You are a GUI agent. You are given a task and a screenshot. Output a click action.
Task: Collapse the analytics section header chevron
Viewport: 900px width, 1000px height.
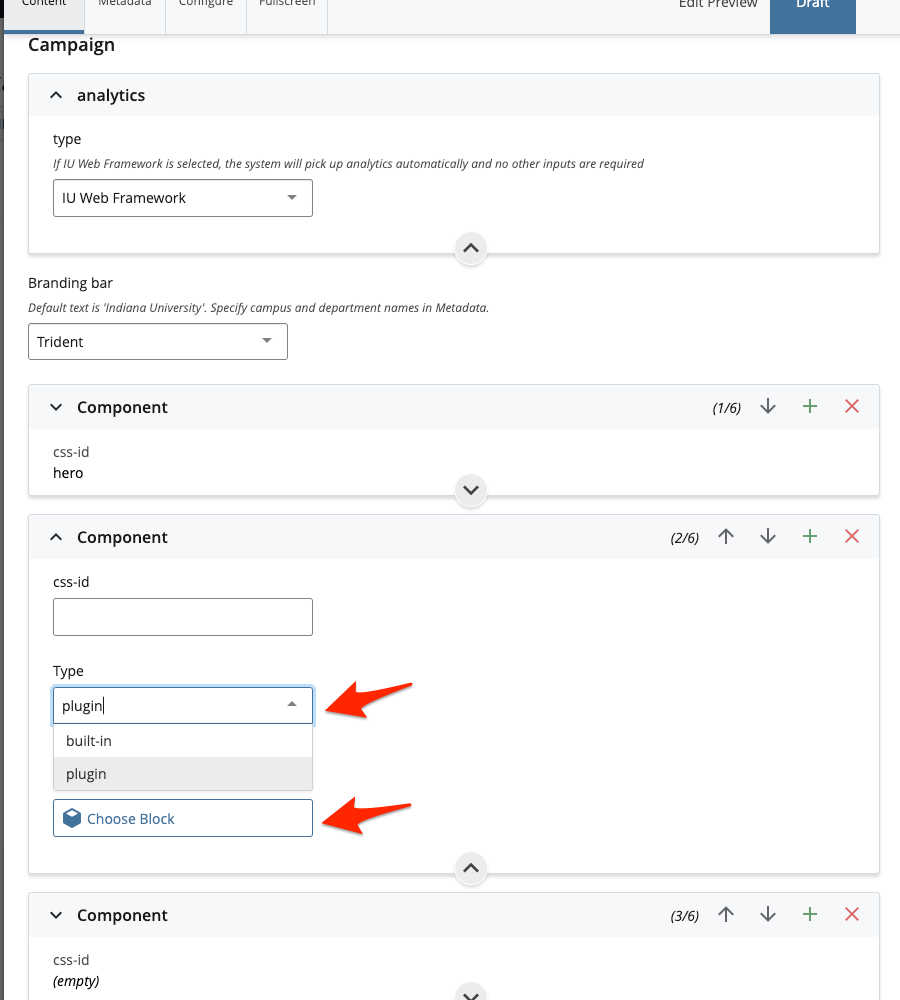[56, 95]
